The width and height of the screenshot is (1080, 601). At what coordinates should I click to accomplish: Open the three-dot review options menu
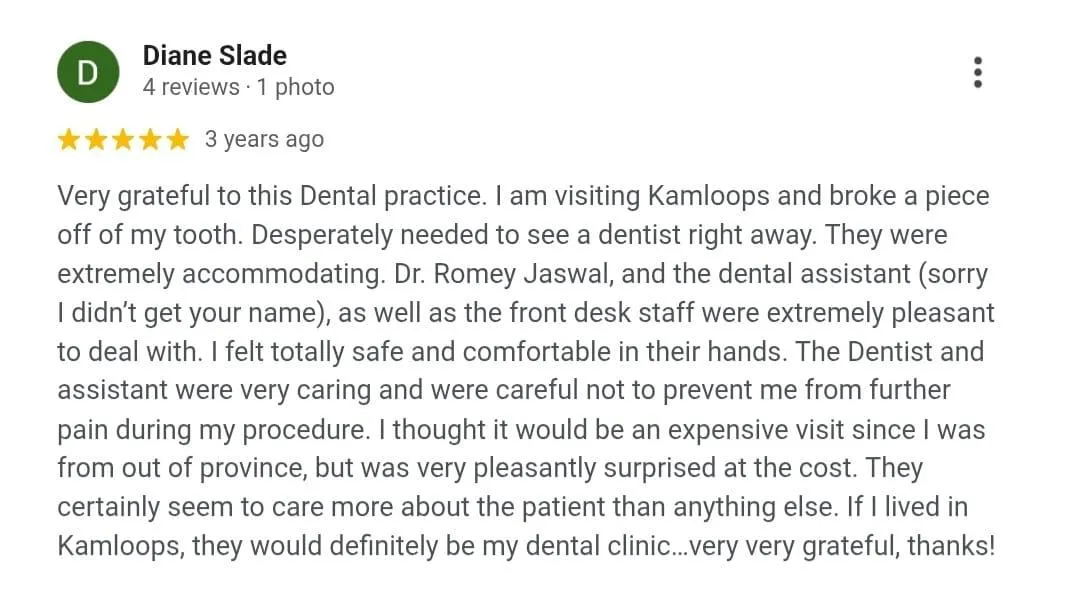(977, 72)
